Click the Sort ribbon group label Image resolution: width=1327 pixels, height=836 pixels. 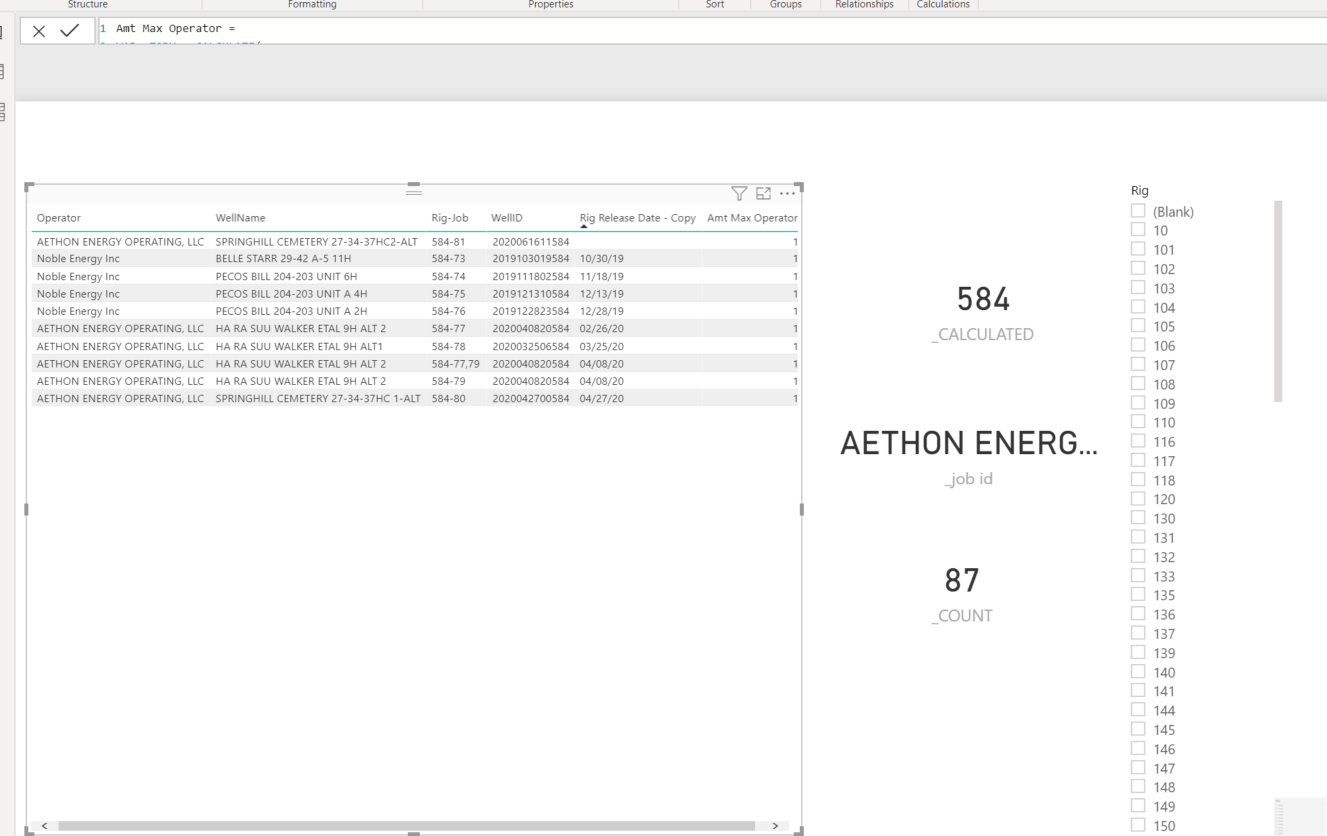715,5
